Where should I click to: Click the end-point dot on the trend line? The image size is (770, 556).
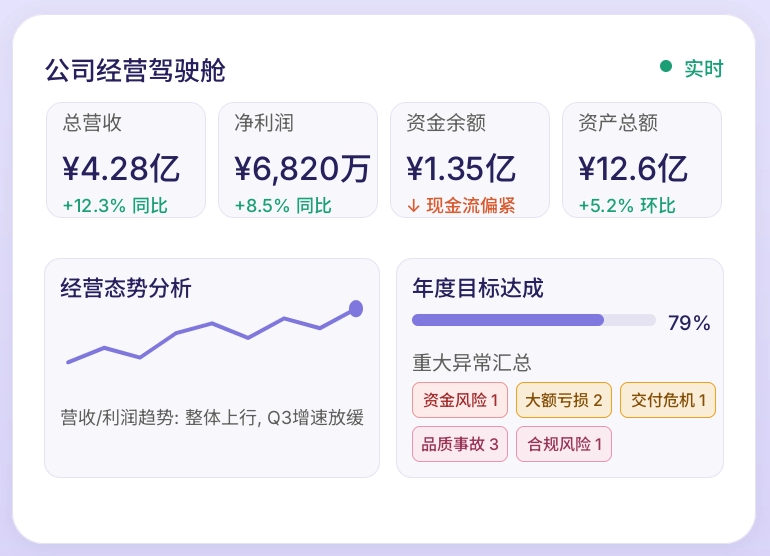coord(356,308)
